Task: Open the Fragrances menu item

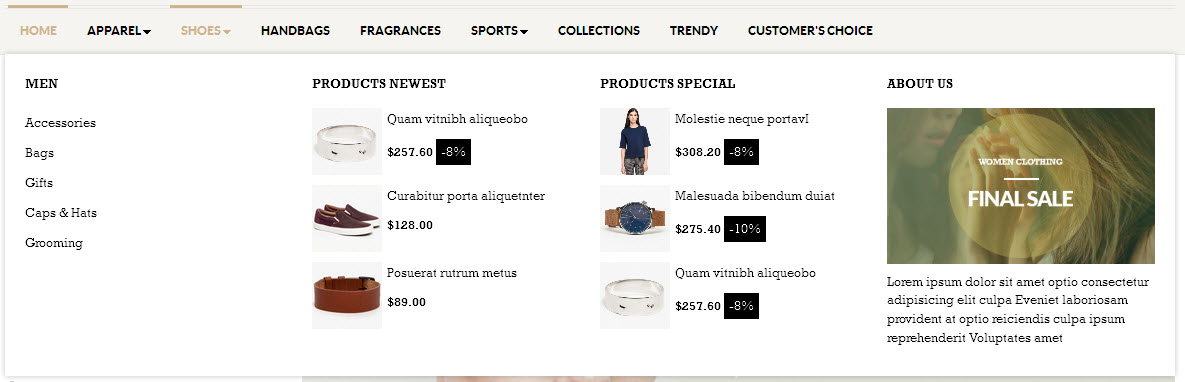Action: [401, 31]
